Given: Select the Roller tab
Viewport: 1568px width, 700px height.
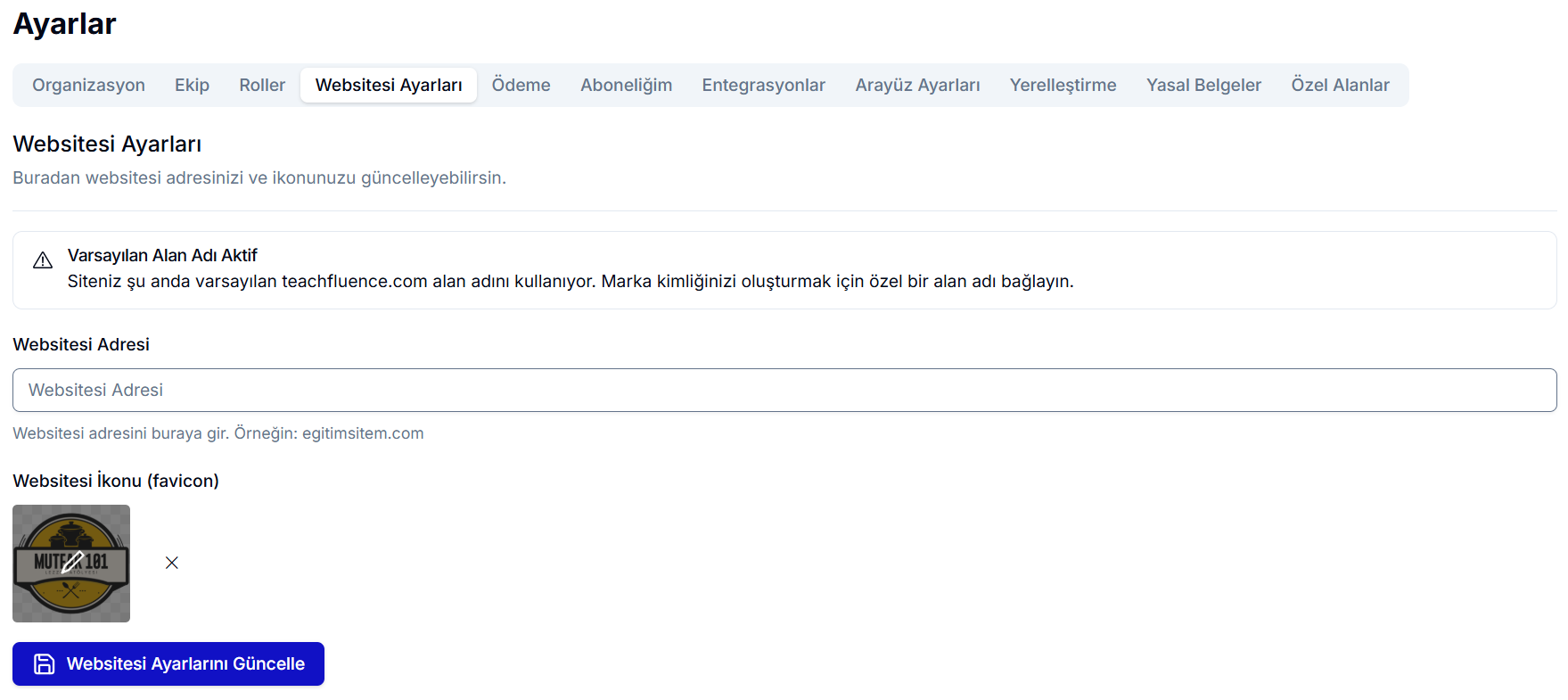Looking at the screenshot, I should [x=262, y=85].
